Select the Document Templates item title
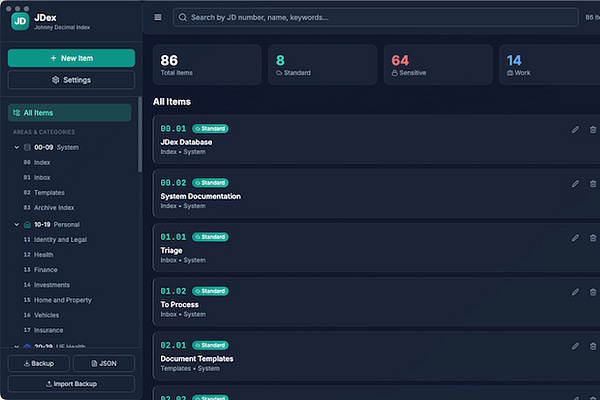The width and height of the screenshot is (600, 400). pyautogui.click(x=197, y=359)
